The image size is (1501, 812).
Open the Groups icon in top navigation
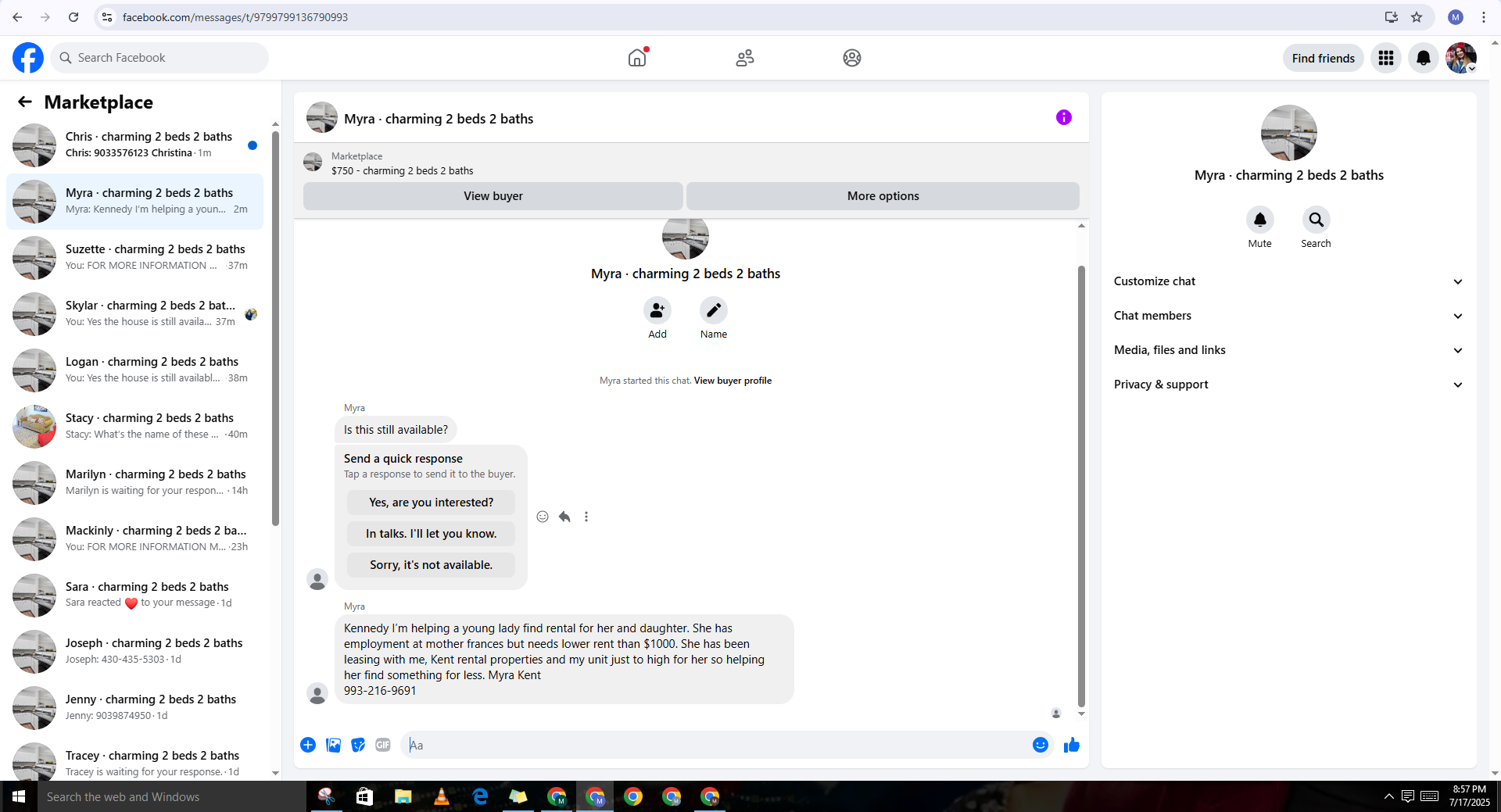[x=852, y=58]
